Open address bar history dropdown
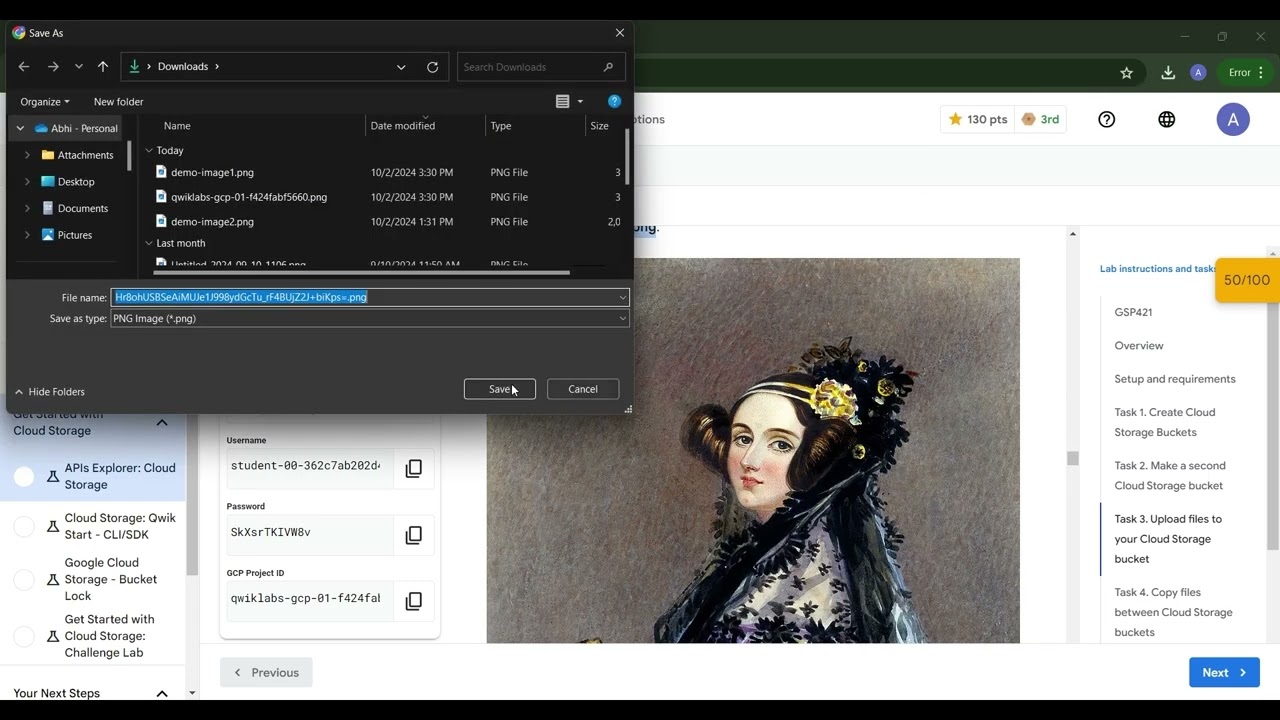 pos(401,67)
